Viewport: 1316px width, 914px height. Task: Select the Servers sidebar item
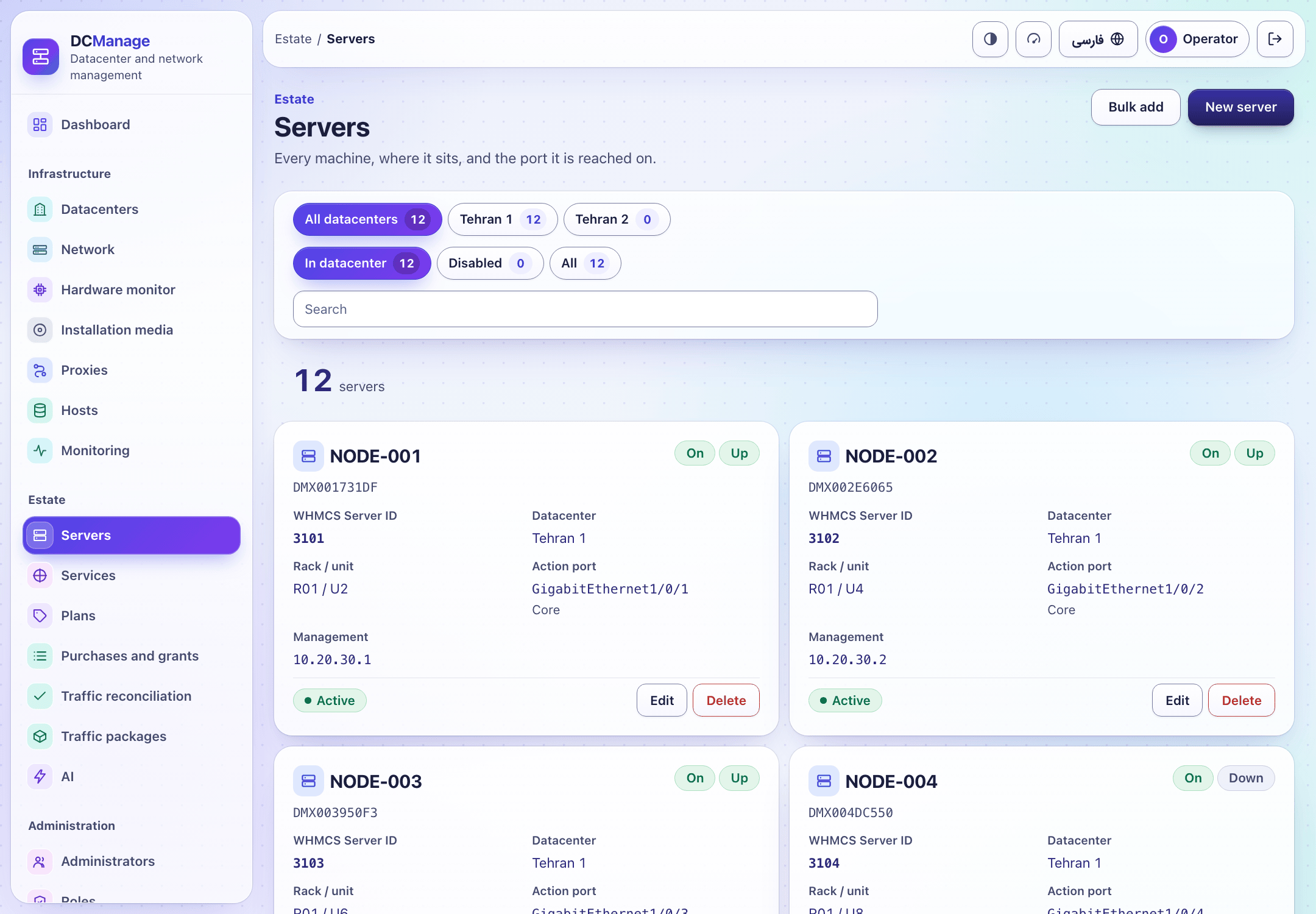(x=132, y=536)
